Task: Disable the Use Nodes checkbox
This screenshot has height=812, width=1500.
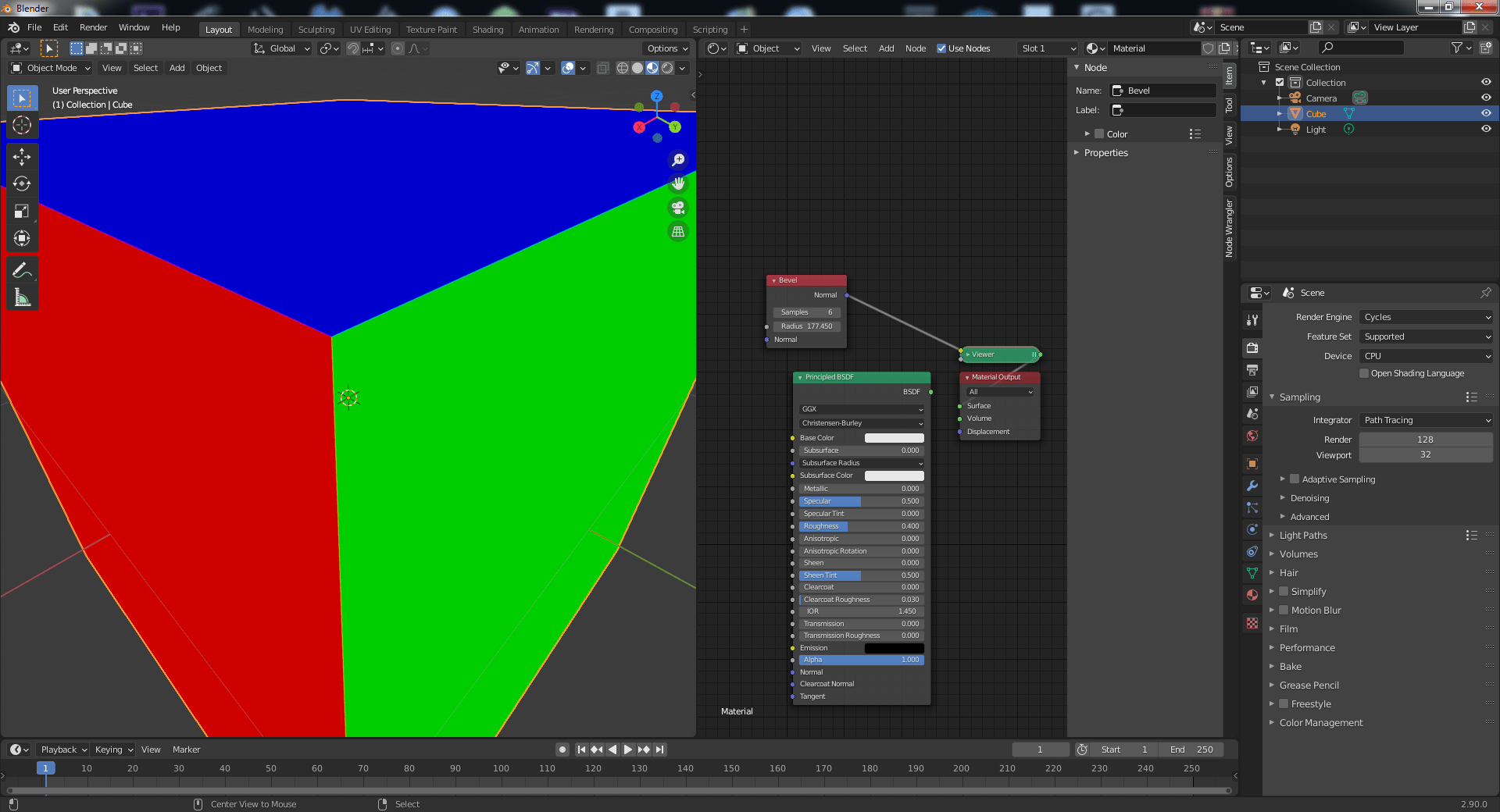Action: pyautogui.click(x=941, y=48)
